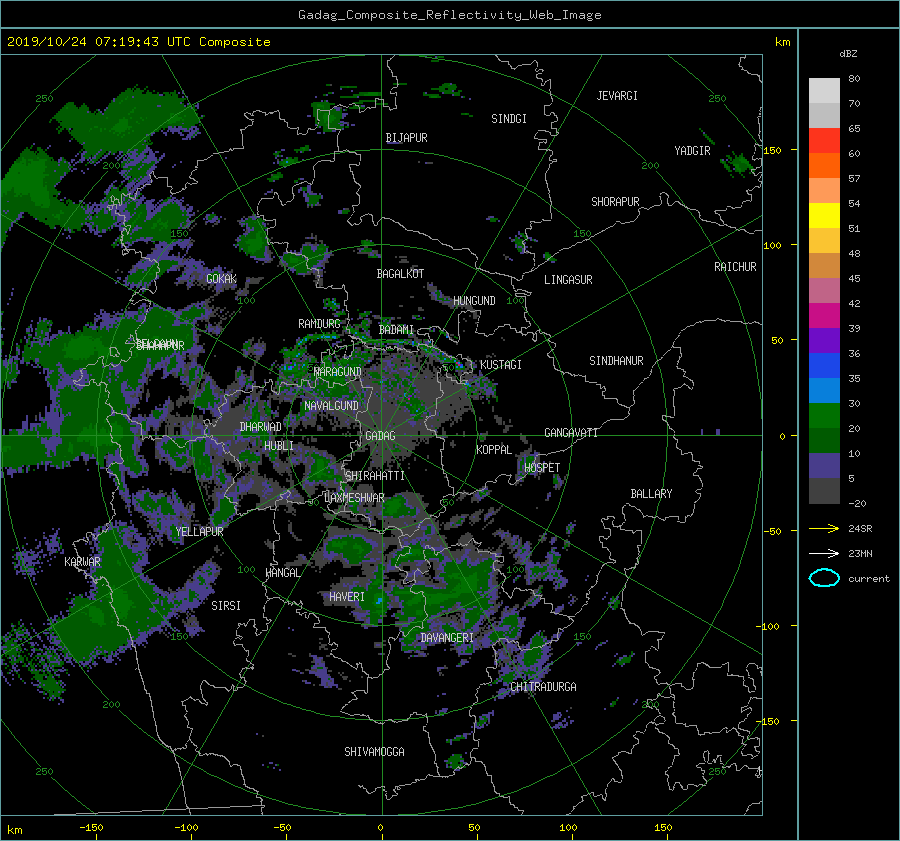Select the blue 36 dBZ color swatch
Screen dimensions: 900x841
824,365
